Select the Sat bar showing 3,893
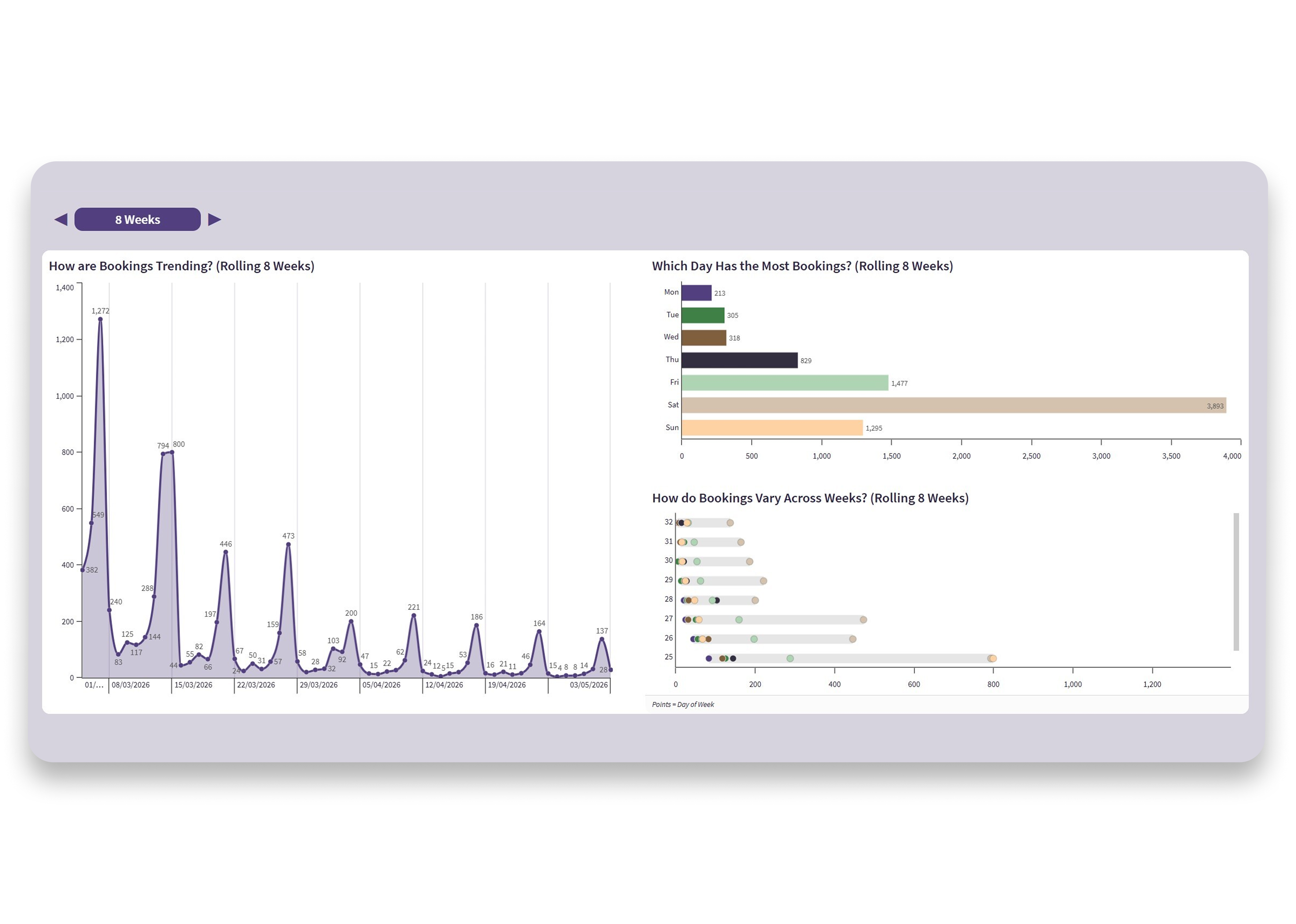 coord(953,405)
